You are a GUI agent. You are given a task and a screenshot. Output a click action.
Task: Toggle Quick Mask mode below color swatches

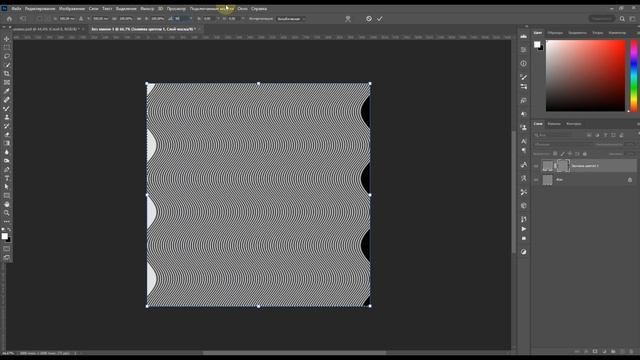tap(7, 249)
